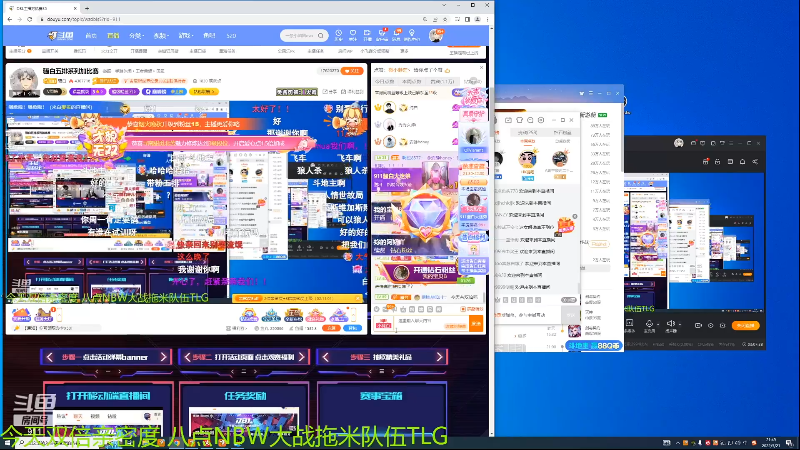Open the user avatar in the Douyu header
The image size is (800, 450).
pyautogui.click(x=436, y=36)
